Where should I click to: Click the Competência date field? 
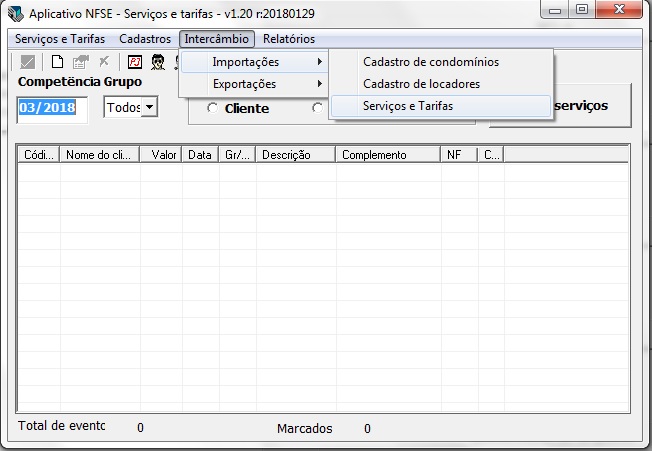pos(52,108)
